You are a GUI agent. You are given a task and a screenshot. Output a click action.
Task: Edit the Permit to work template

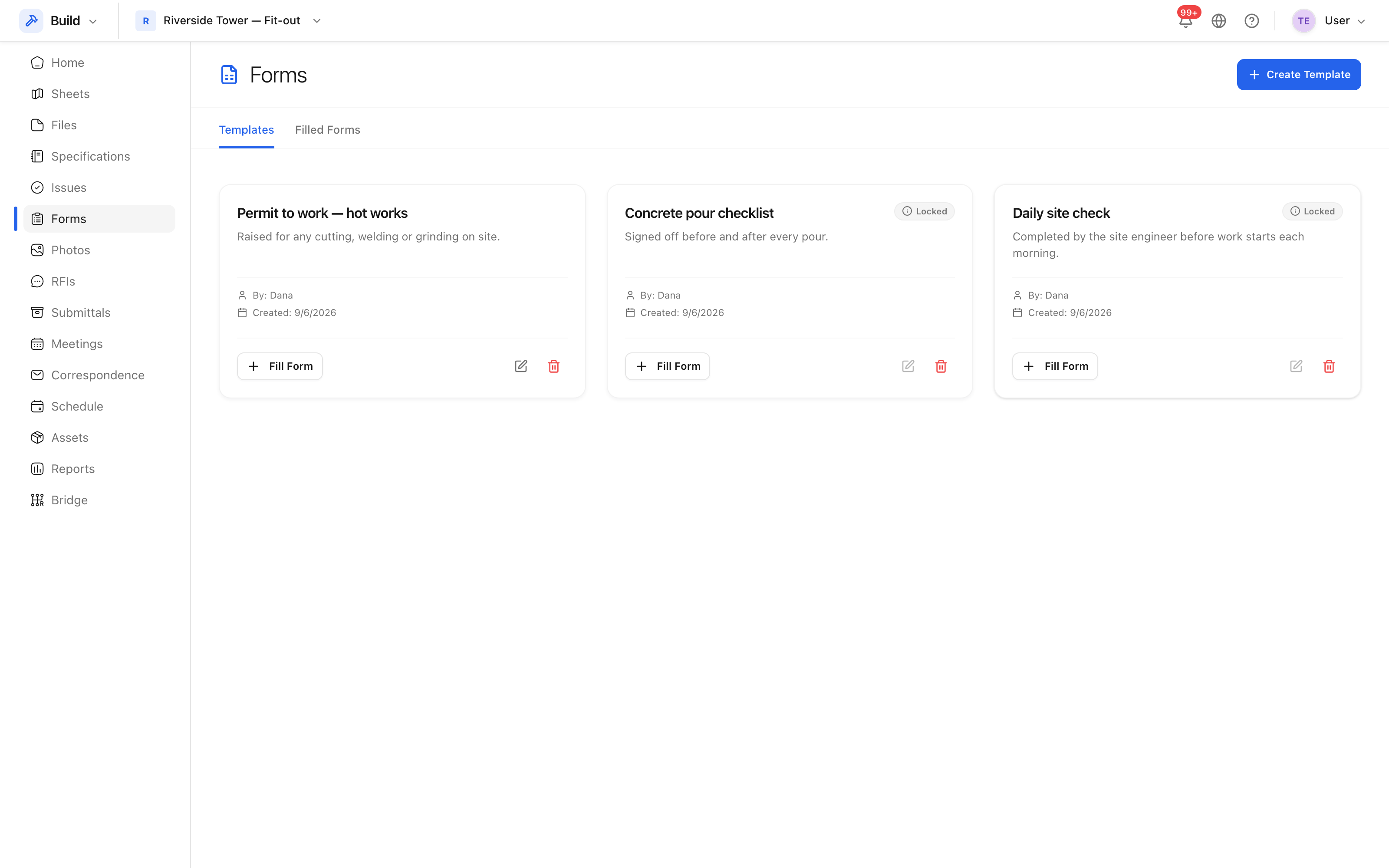(520, 366)
